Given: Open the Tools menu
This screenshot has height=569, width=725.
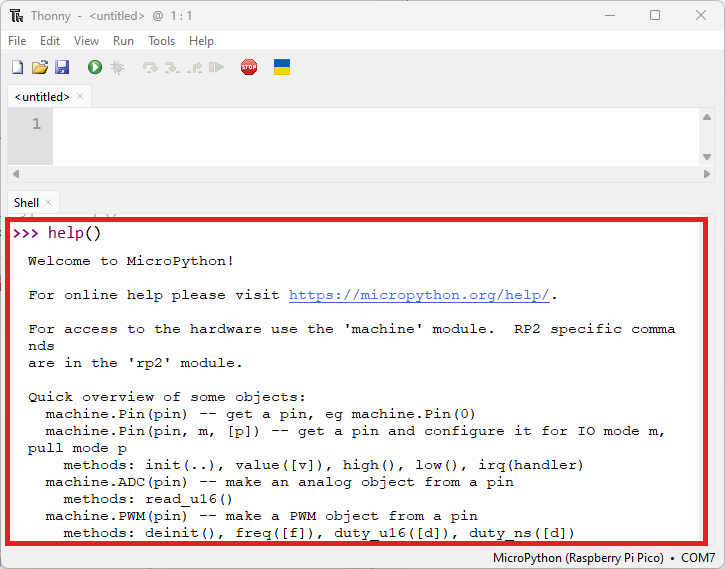Looking at the screenshot, I should pos(161,41).
